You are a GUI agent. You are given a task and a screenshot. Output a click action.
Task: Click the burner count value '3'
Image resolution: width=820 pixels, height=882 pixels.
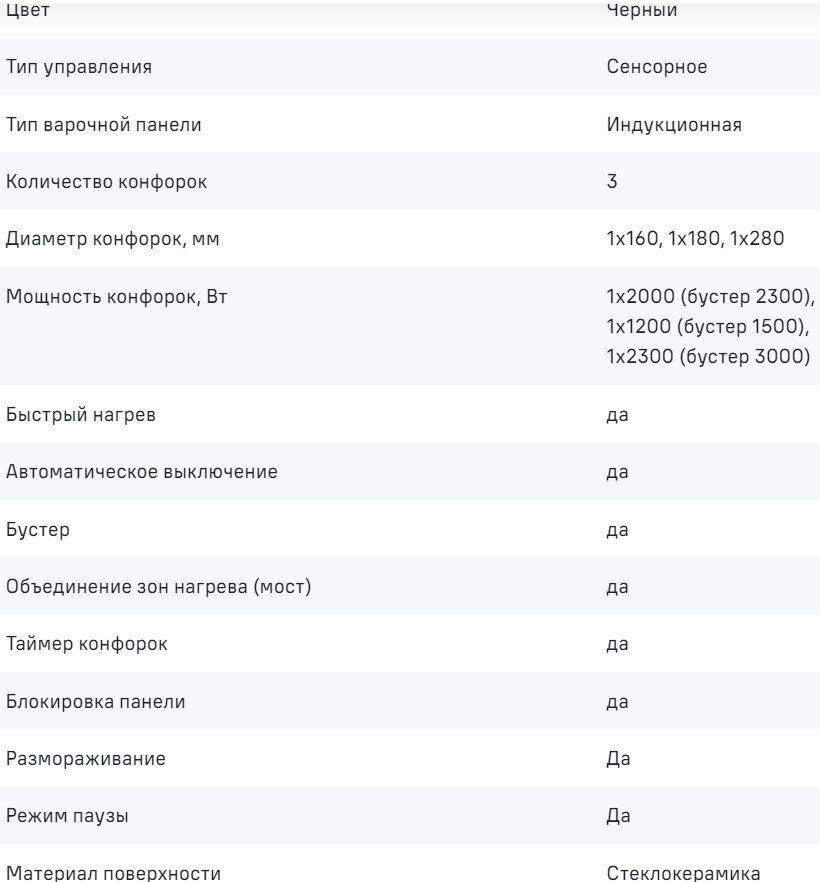point(612,182)
